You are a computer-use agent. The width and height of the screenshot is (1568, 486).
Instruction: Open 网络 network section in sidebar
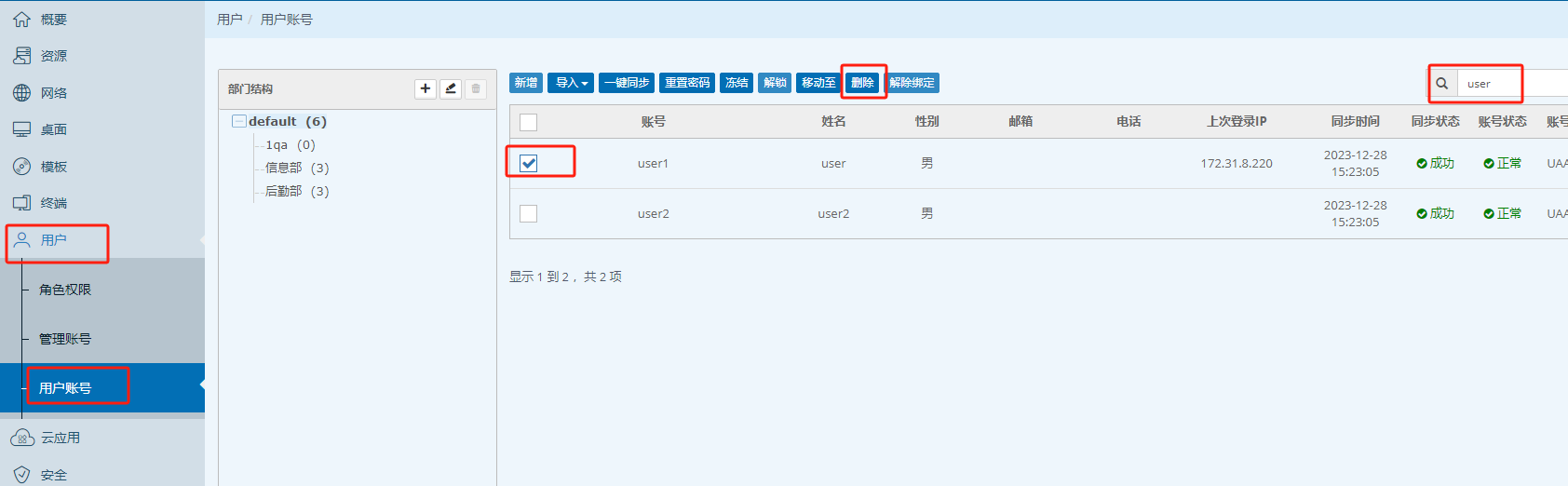pyautogui.click(x=53, y=93)
